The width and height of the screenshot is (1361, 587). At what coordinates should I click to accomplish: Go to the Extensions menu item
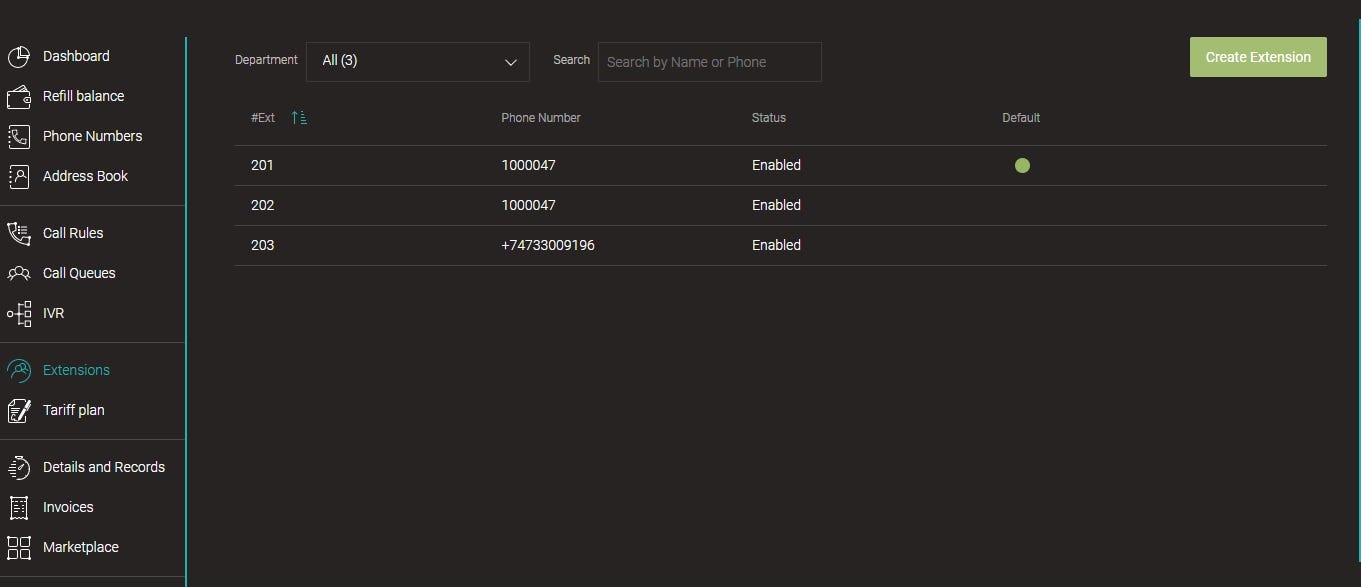(x=76, y=371)
